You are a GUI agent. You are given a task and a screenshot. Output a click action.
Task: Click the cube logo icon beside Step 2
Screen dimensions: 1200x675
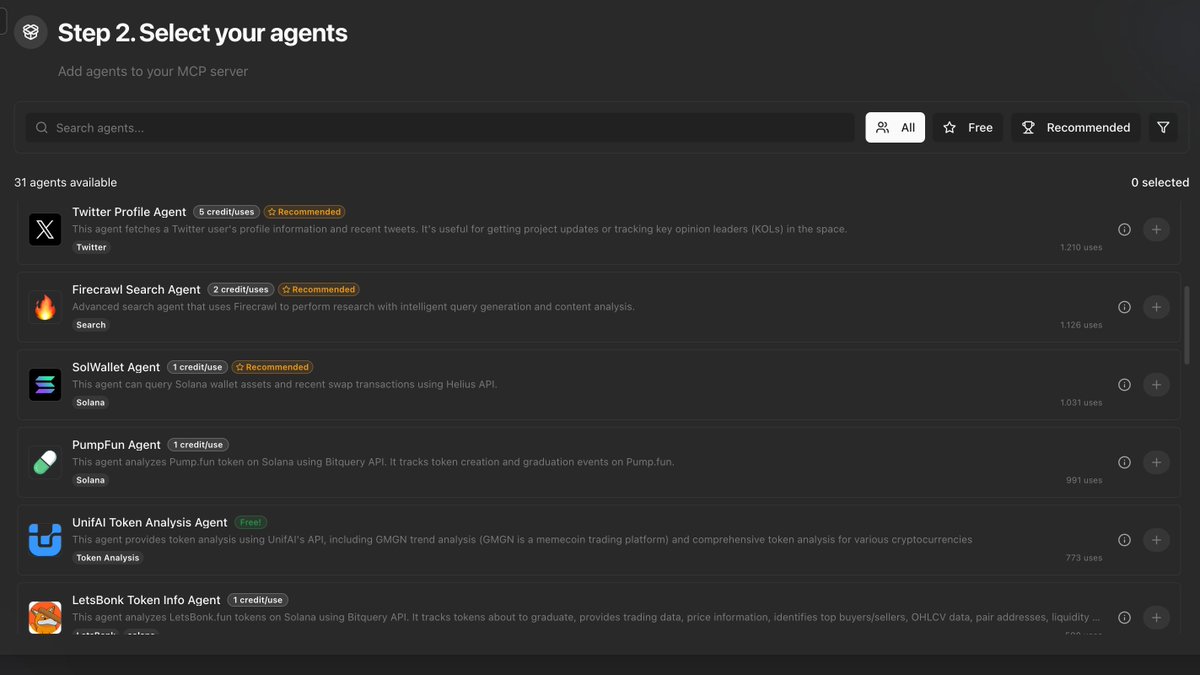tap(31, 32)
